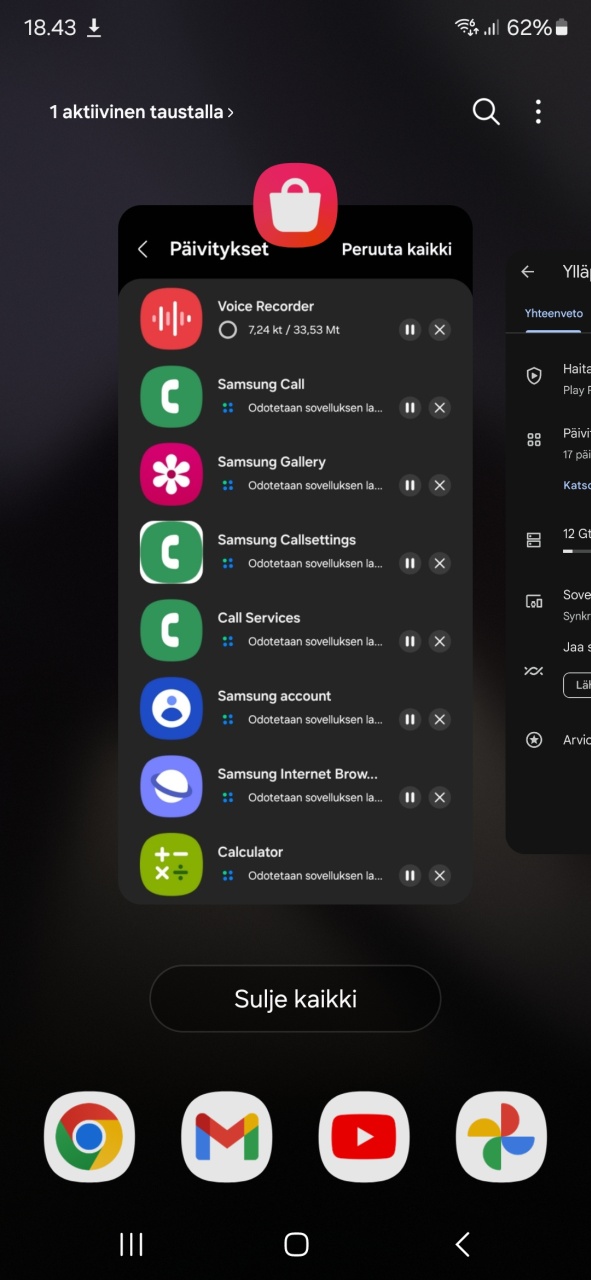Cancel the Samsung Gallery update

coord(439,485)
